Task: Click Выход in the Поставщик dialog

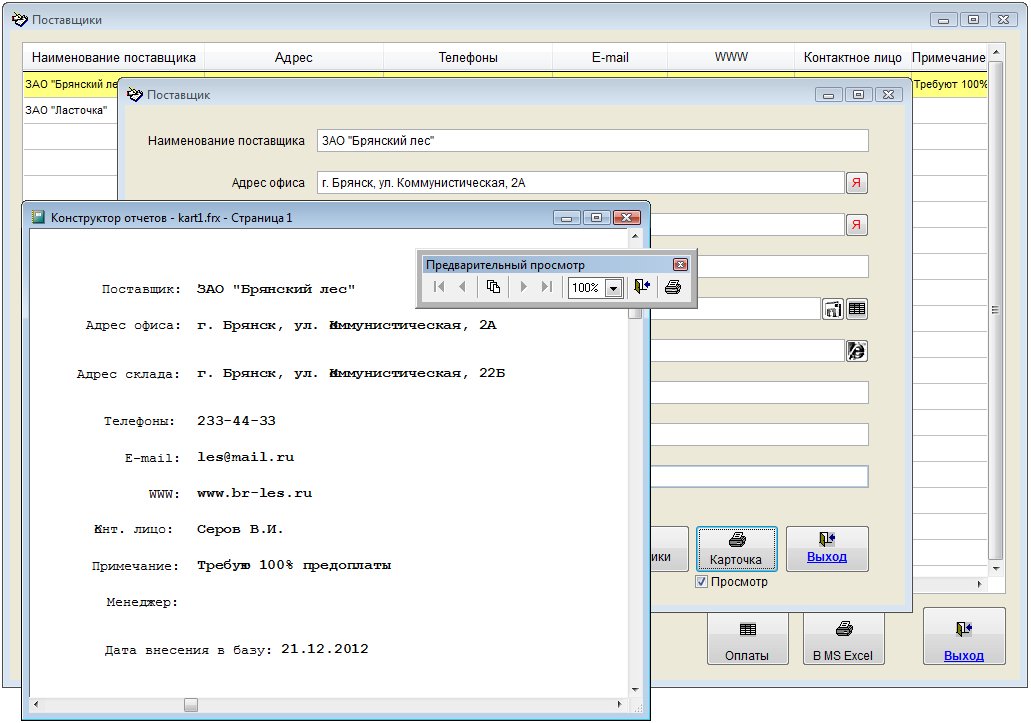Action: [x=826, y=548]
